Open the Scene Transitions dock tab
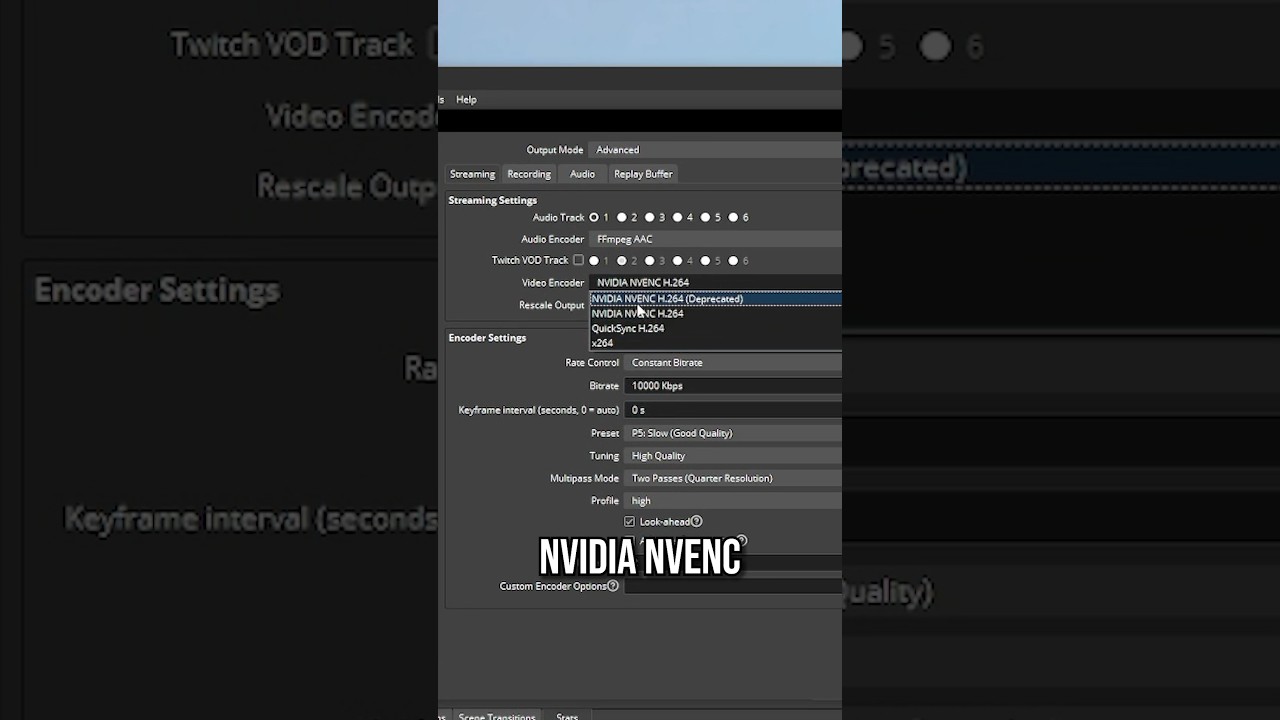Screen dimensions: 1280x720 point(497,716)
